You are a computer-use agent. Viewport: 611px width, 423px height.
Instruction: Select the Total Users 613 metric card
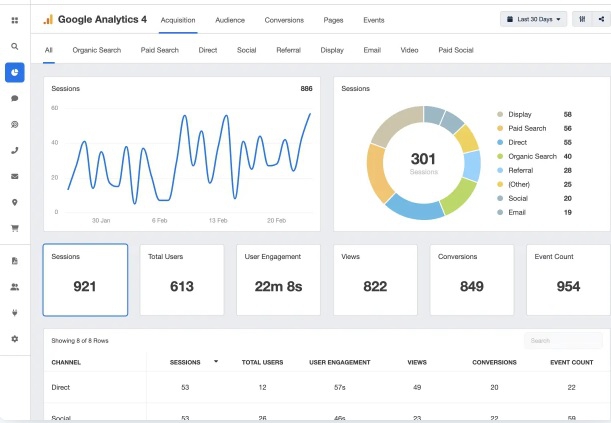(182, 280)
